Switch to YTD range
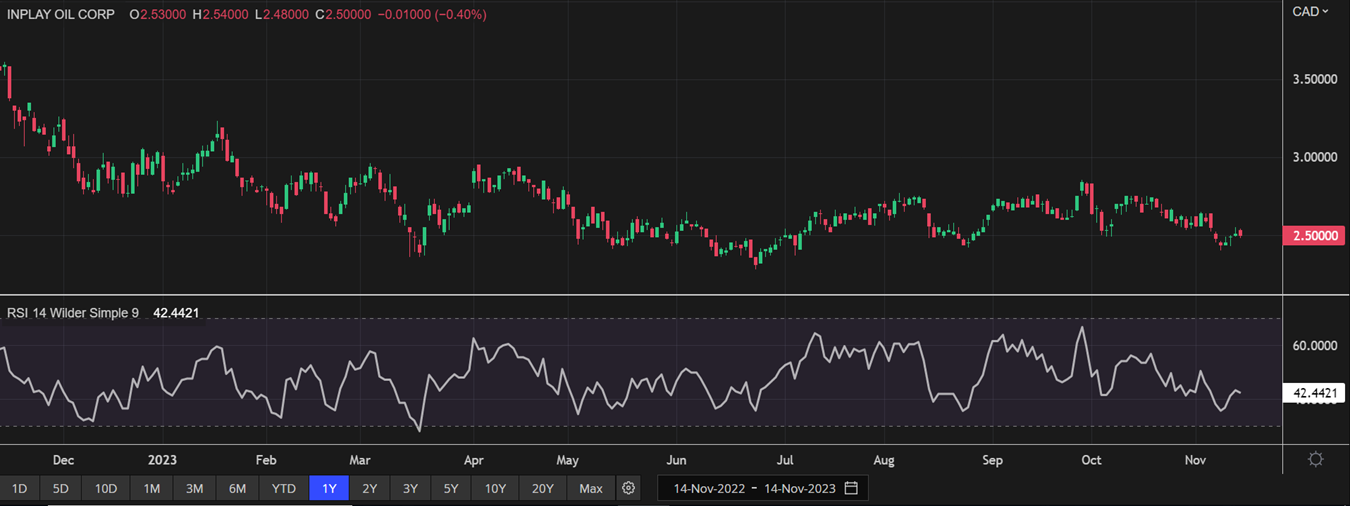Viewport: 1350px width, 506px height. (284, 488)
